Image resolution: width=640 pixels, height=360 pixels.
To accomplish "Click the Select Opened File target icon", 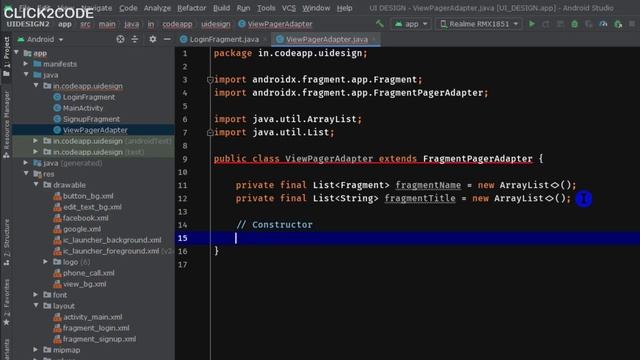I will (120, 39).
